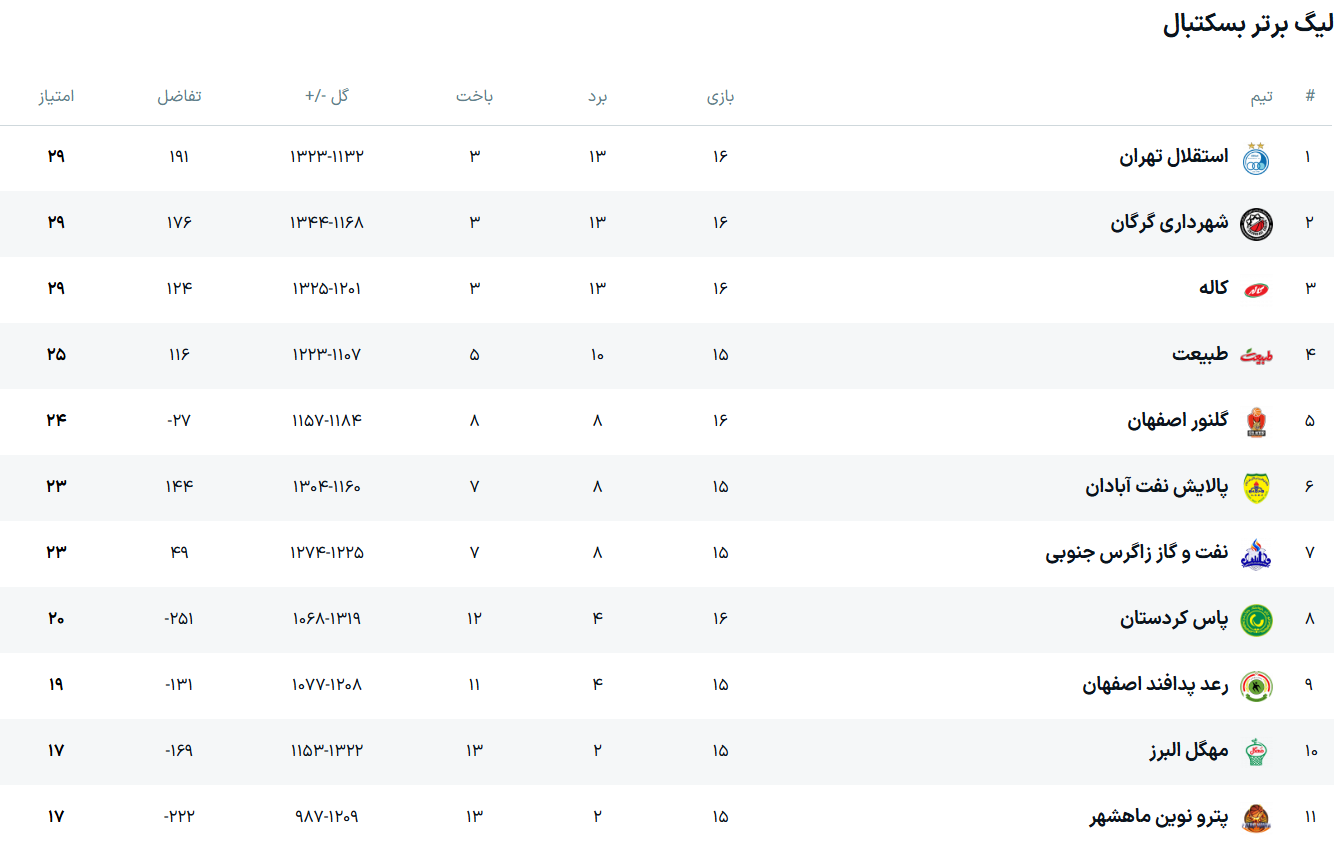The width and height of the screenshot is (1337, 850).
Task: Click the red Kaleh team logo
Action: 1256,290
